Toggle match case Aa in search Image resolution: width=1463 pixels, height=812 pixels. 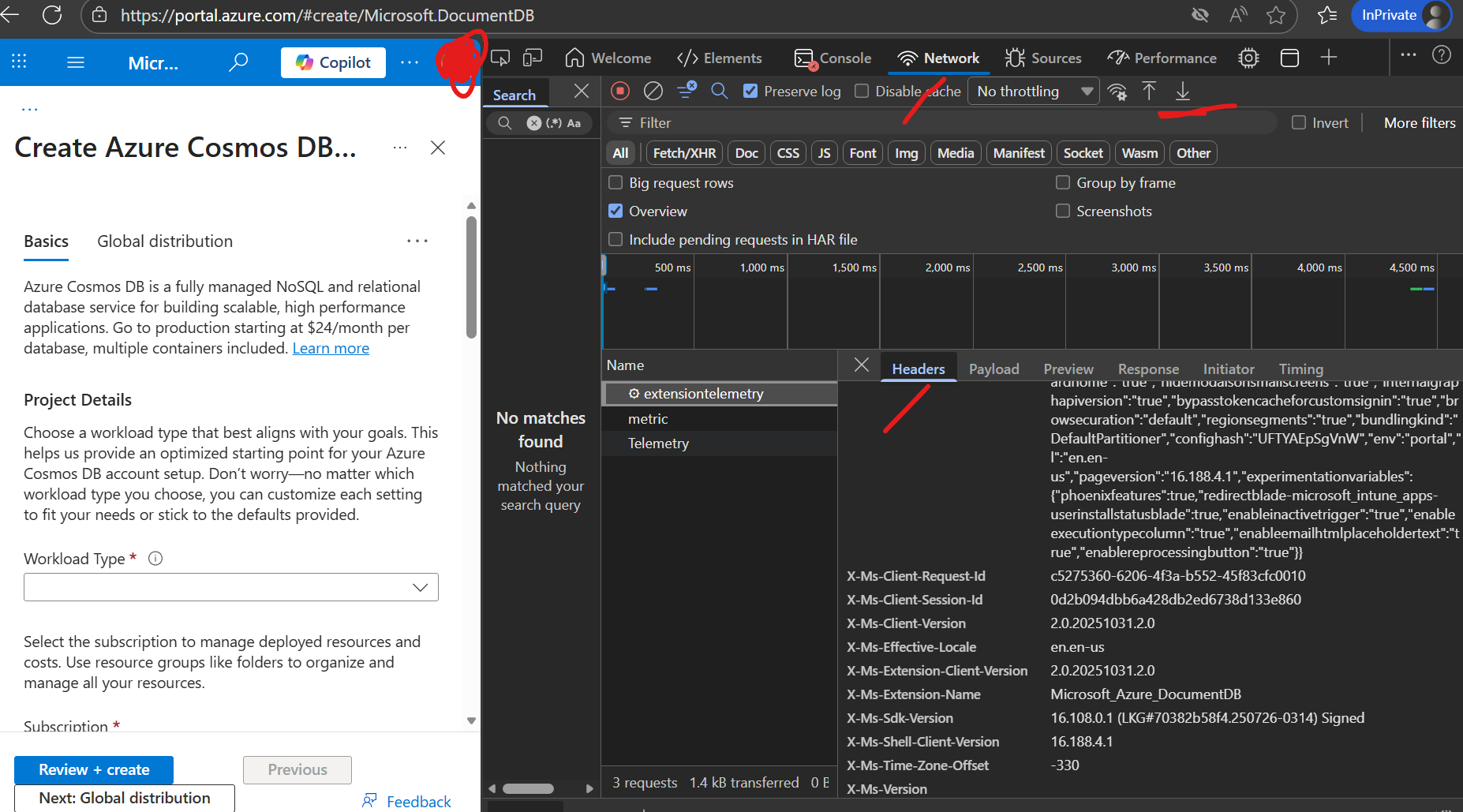pos(574,123)
